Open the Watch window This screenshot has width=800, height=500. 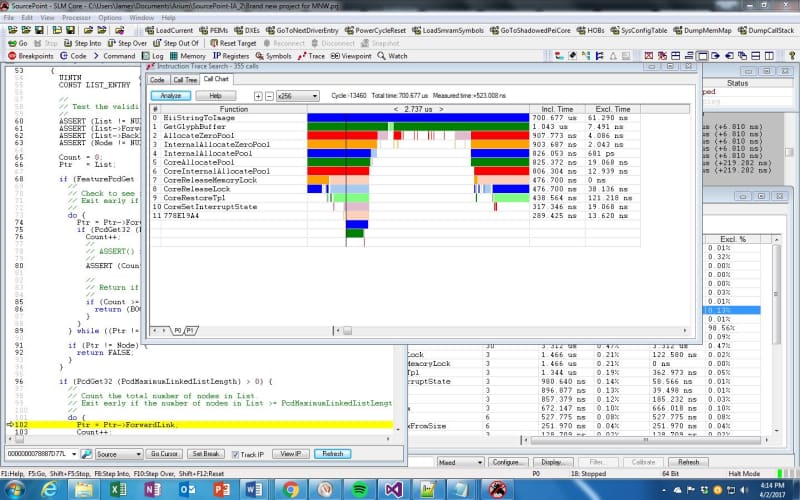(392, 56)
